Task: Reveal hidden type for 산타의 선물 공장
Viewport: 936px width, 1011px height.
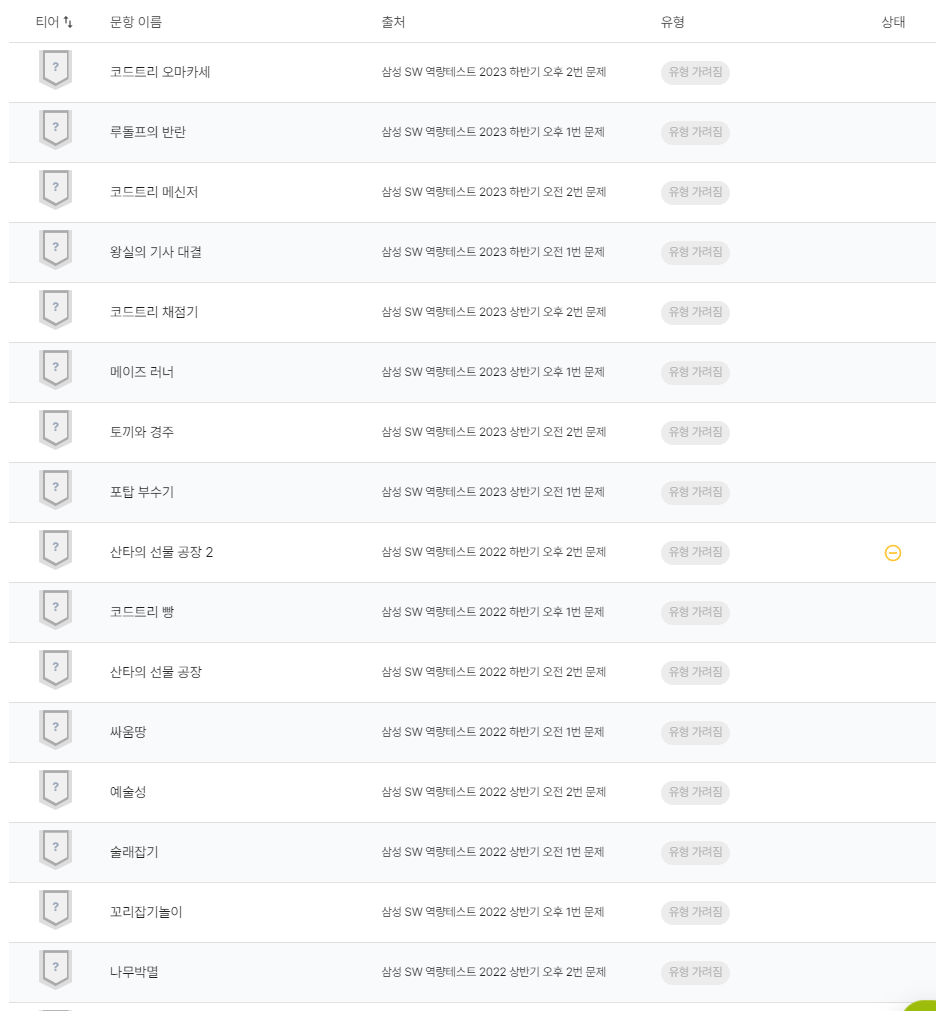Action: tap(695, 672)
